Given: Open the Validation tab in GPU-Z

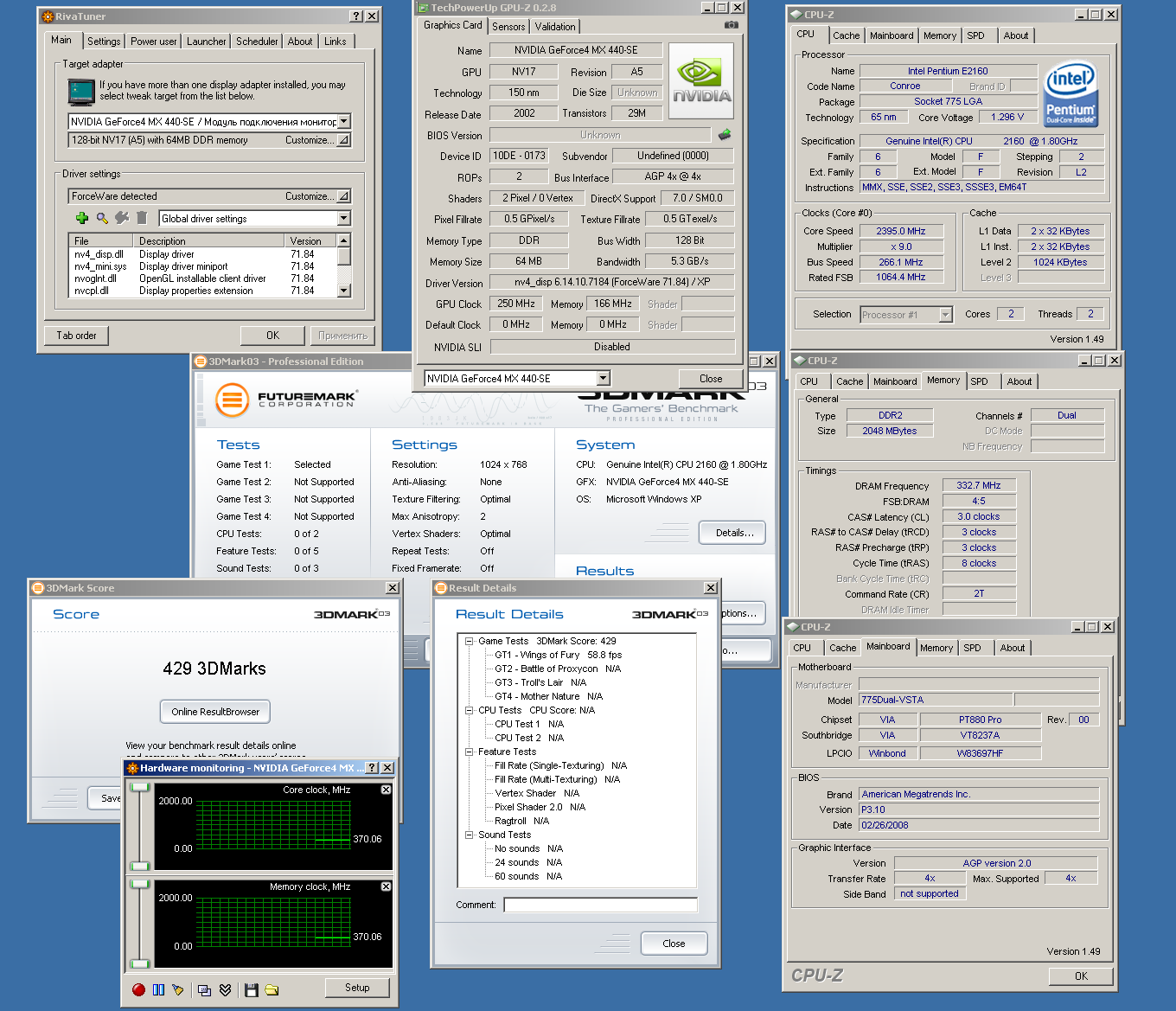Looking at the screenshot, I should [x=555, y=27].
